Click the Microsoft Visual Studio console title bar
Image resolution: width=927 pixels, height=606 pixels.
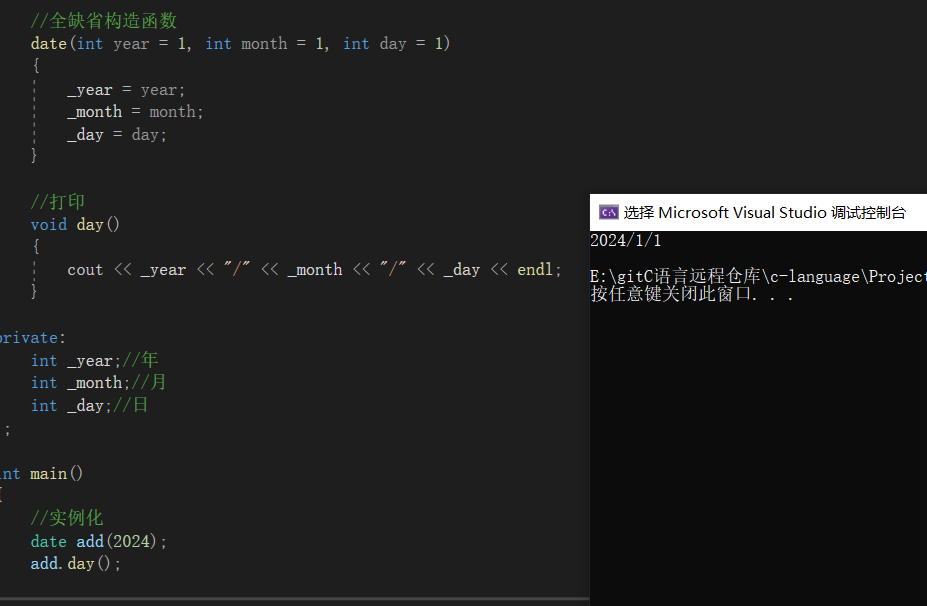pyautogui.click(x=758, y=212)
